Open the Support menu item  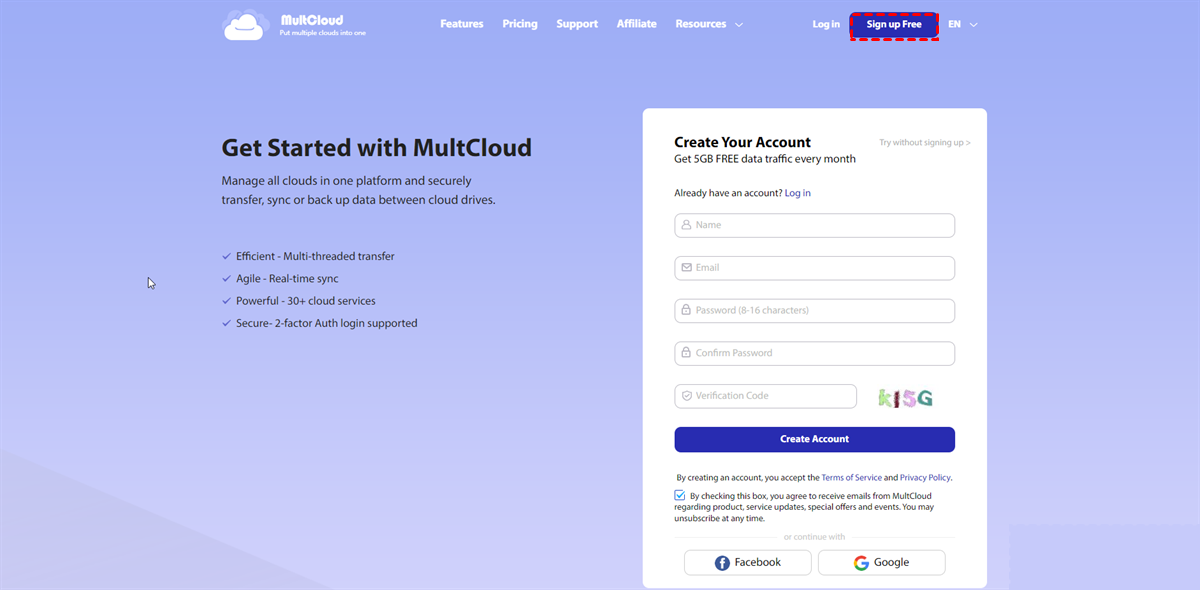coord(577,24)
